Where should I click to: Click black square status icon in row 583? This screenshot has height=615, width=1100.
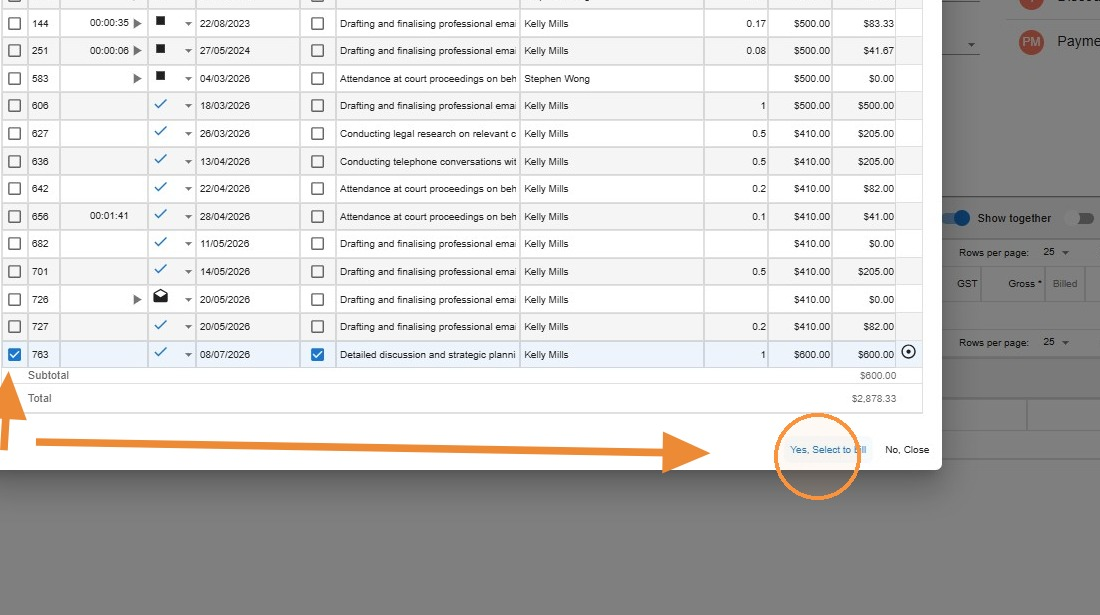click(x=161, y=76)
